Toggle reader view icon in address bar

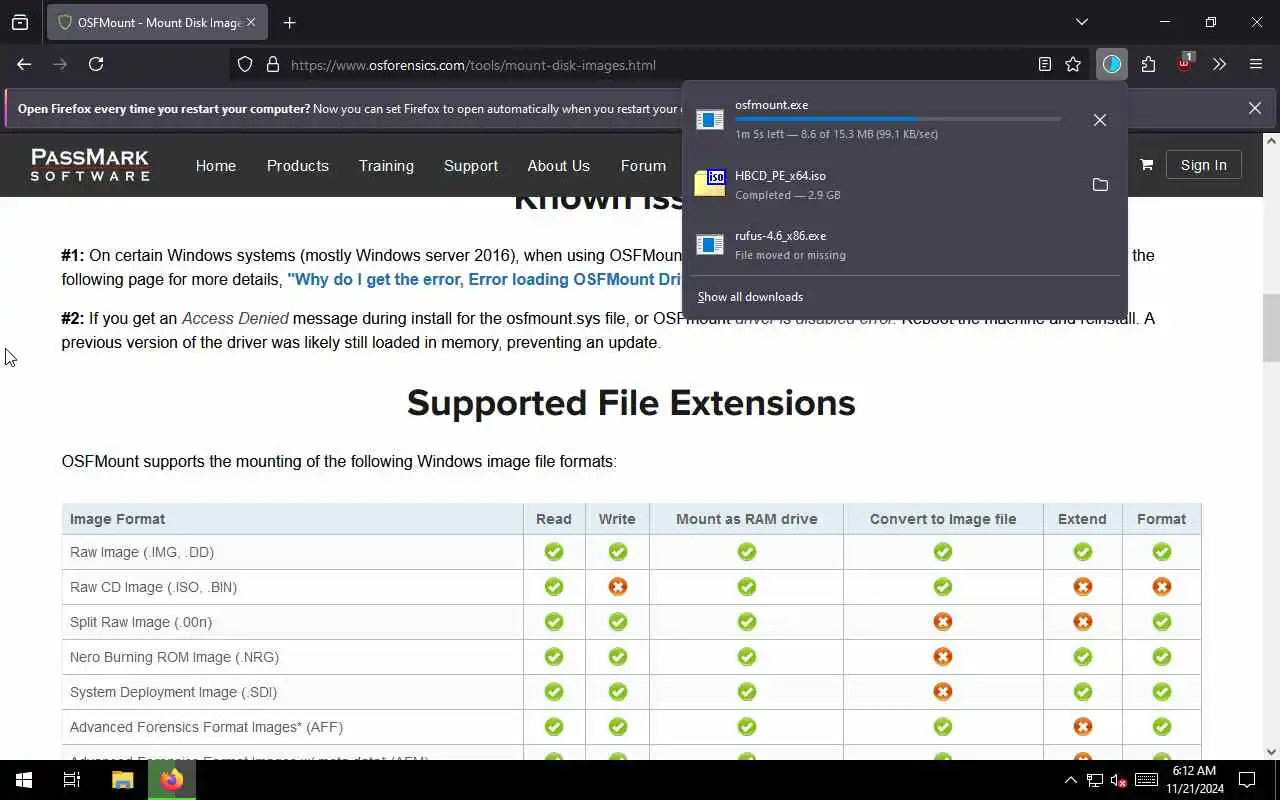pos(1045,64)
